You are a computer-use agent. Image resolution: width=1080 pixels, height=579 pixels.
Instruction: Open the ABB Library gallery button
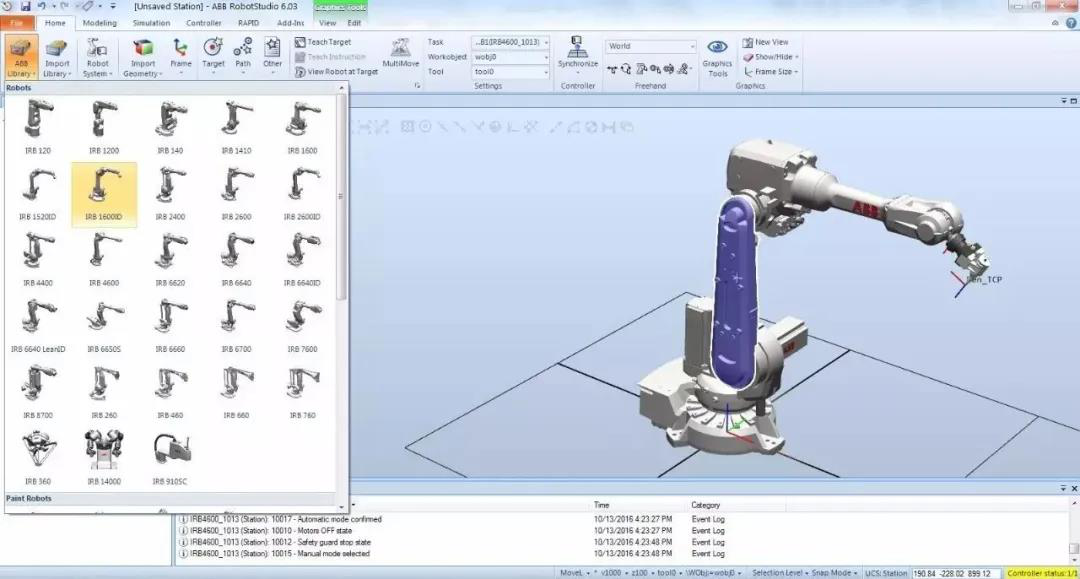[21, 57]
